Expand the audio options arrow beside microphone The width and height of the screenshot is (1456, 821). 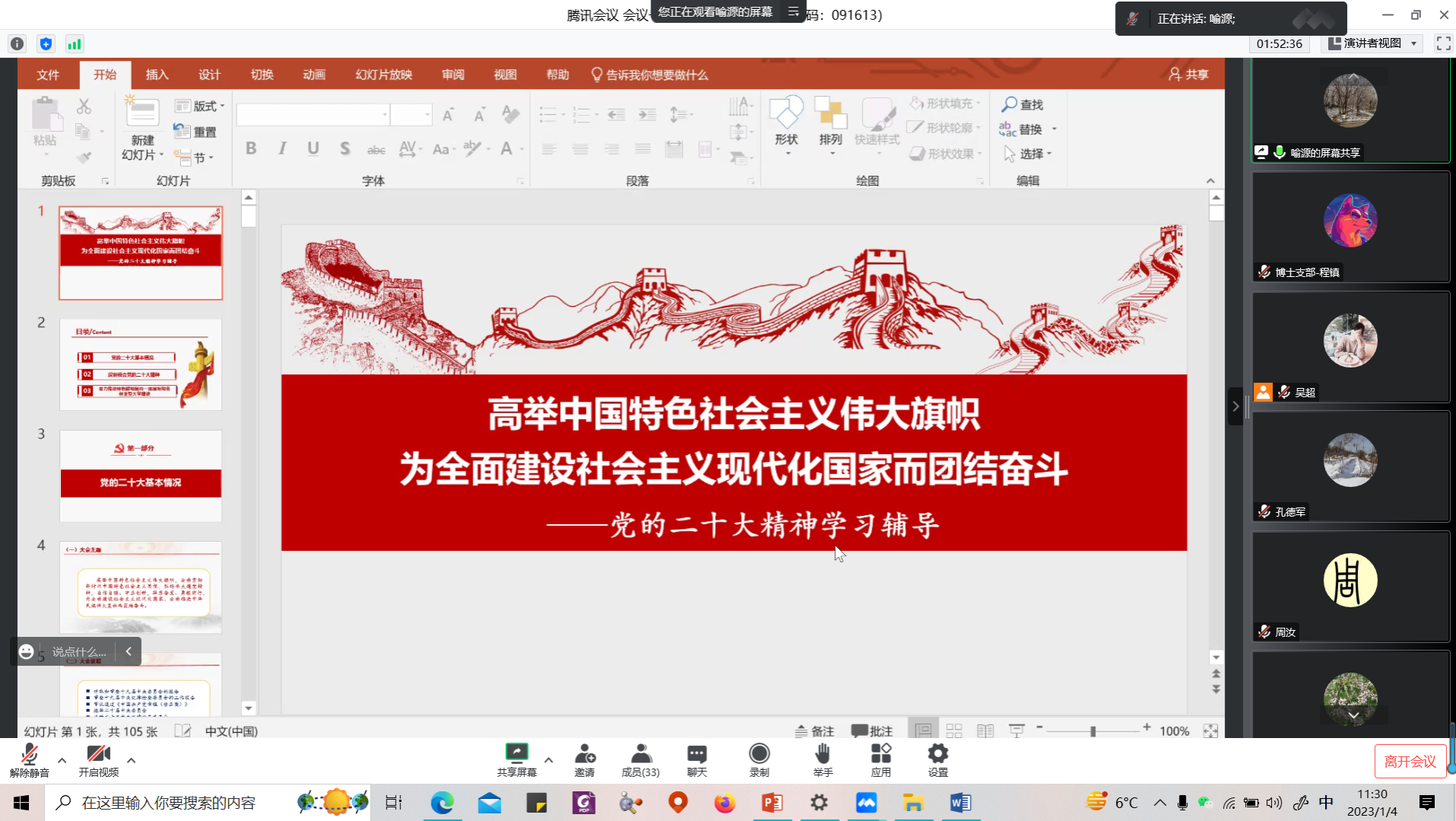pos(62,760)
